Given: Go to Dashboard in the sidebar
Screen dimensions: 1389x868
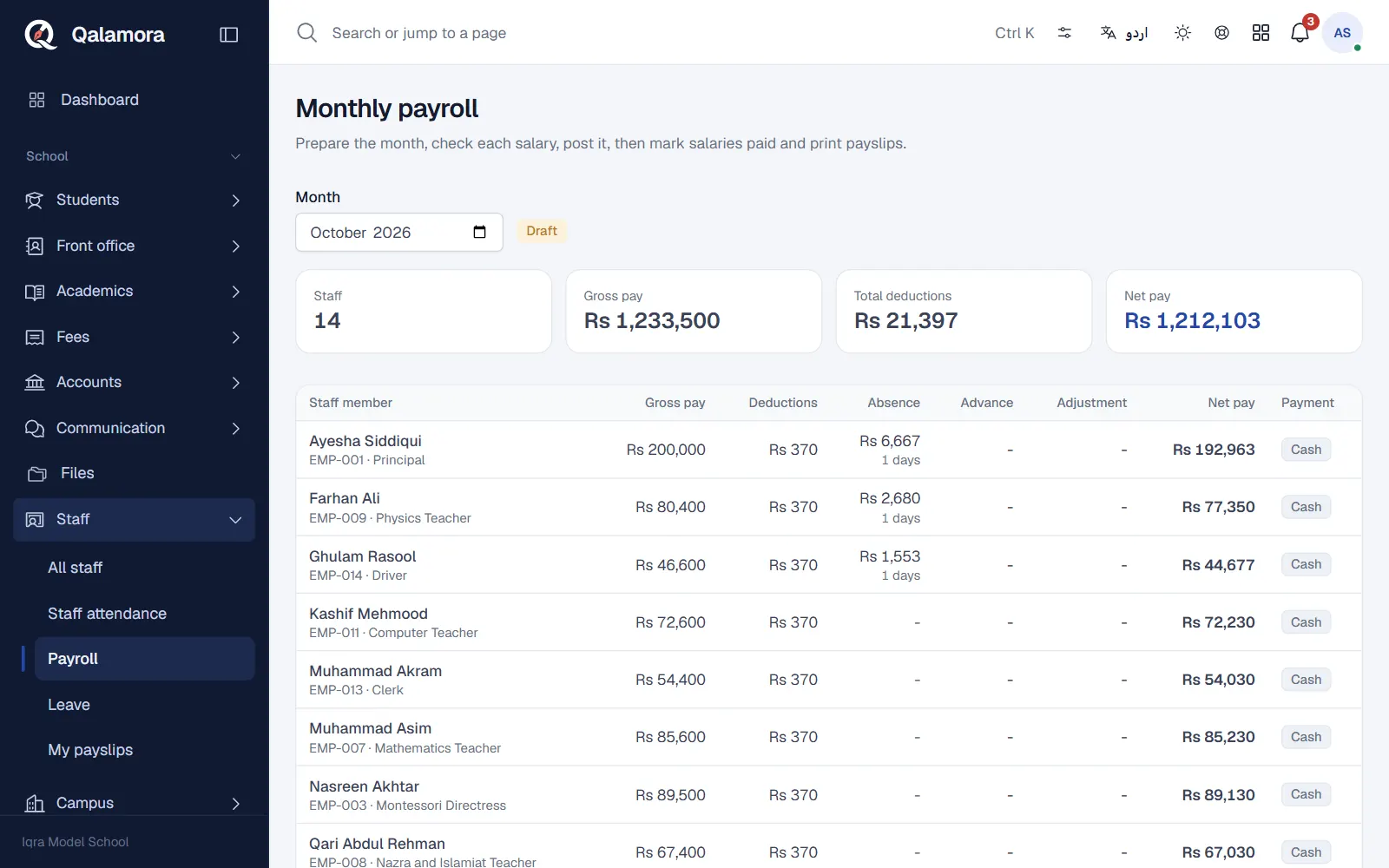Looking at the screenshot, I should (x=135, y=100).
